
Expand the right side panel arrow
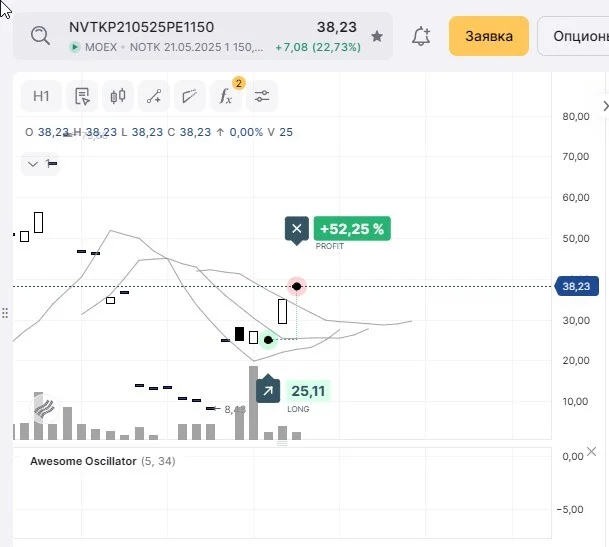click(x=605, y=106)
